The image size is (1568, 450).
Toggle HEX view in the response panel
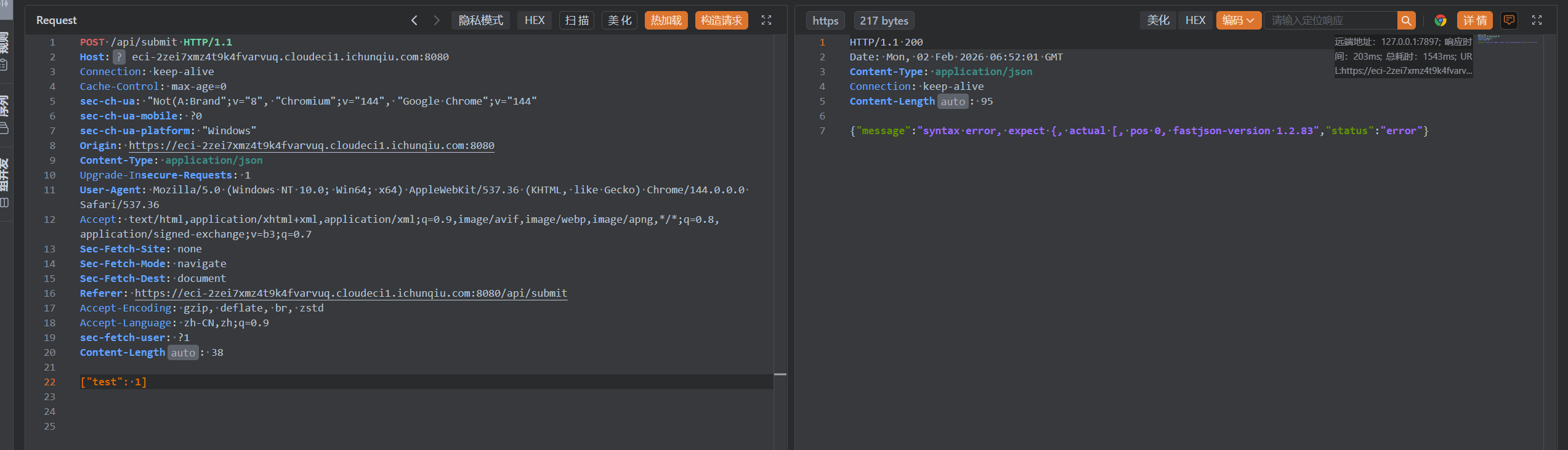coord(1195,20)
